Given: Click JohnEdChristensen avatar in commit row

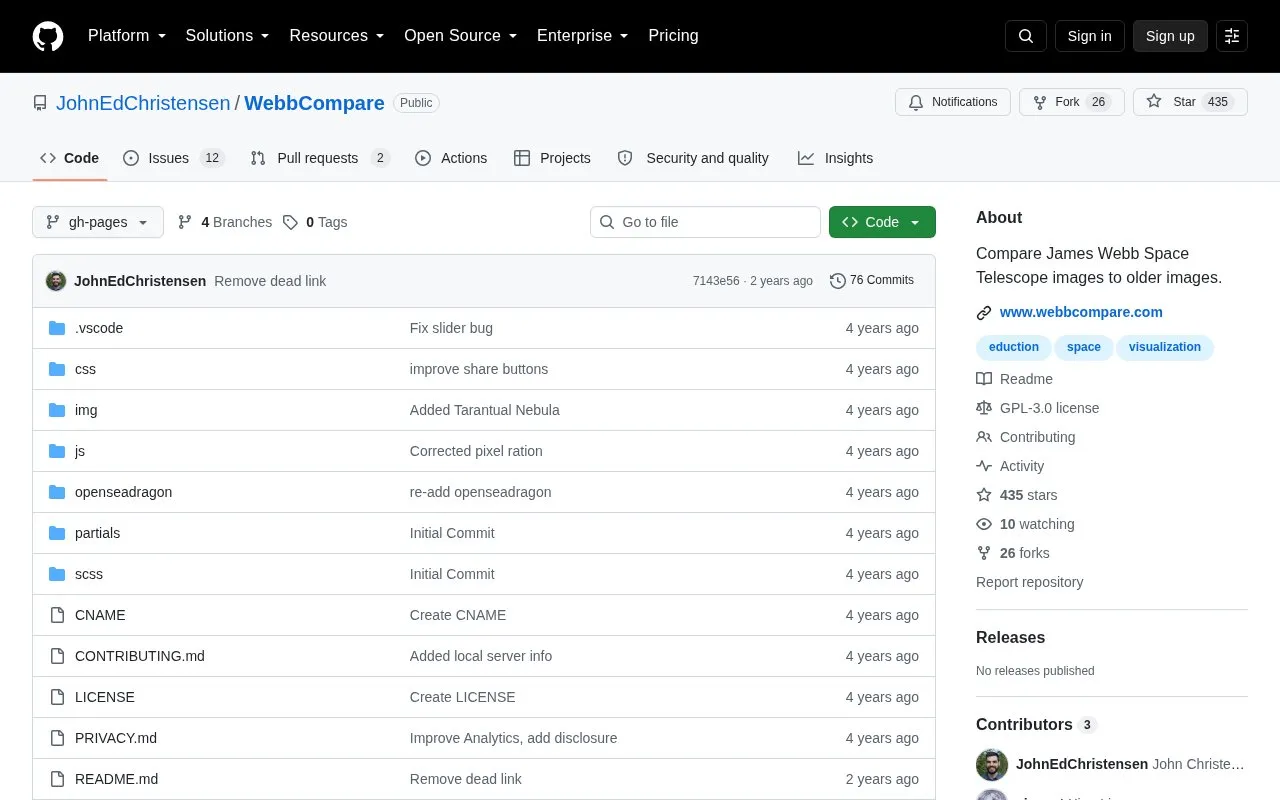Looking at the screenshot, I should 56,281.
